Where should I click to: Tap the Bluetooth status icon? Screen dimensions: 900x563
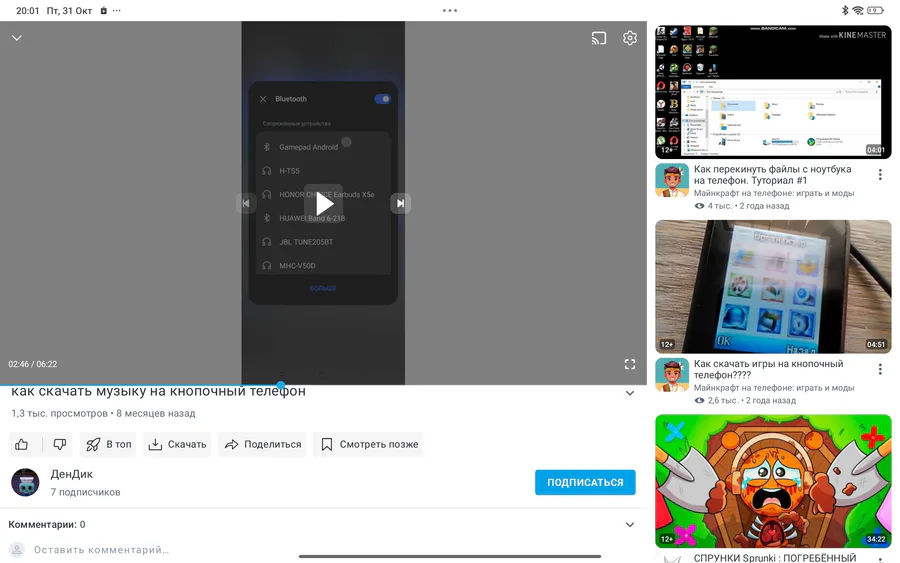845,10
